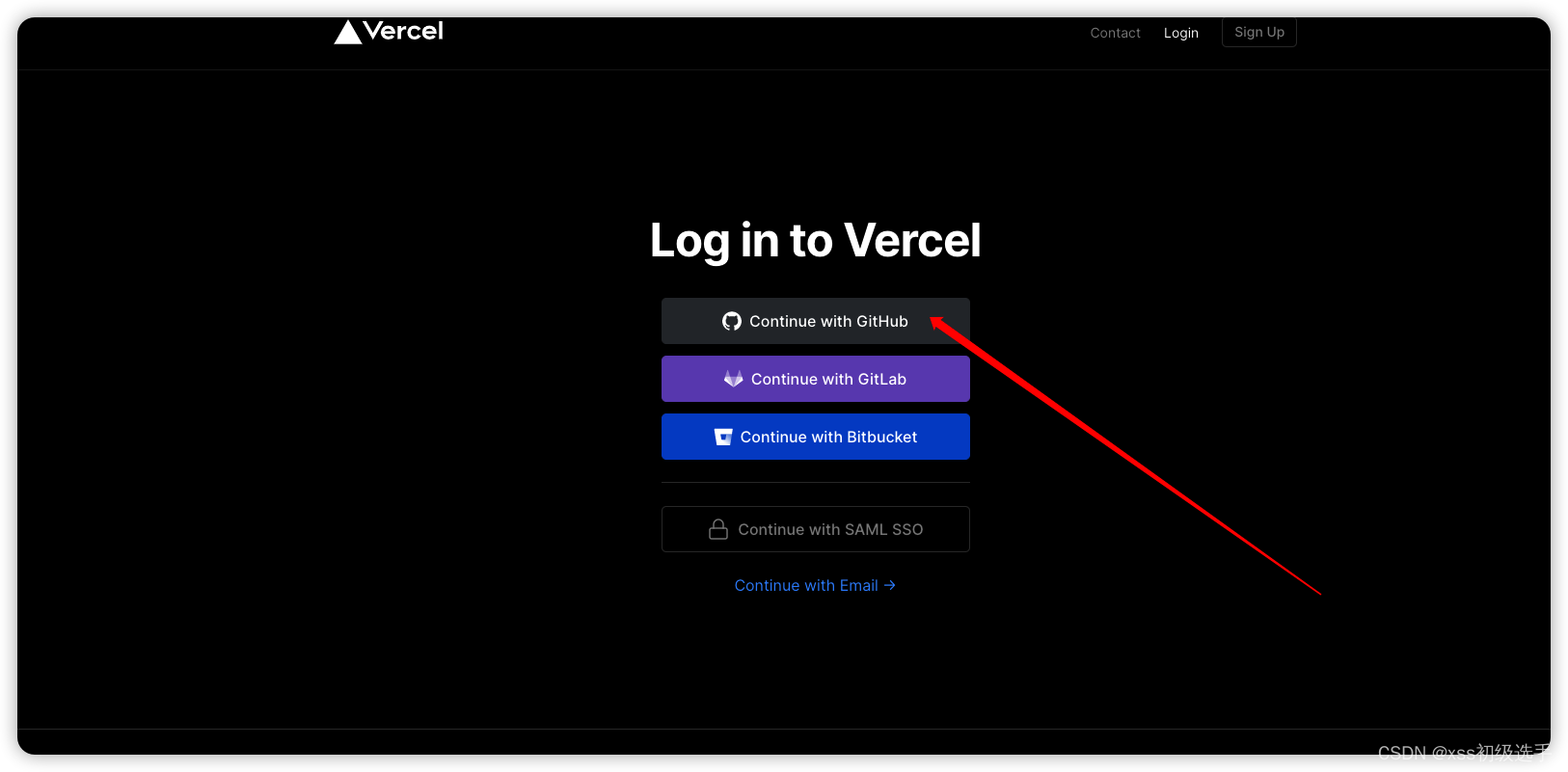Click the Vercel wordmark text
The image size is (1568, 772).
[x=402, y=31]
